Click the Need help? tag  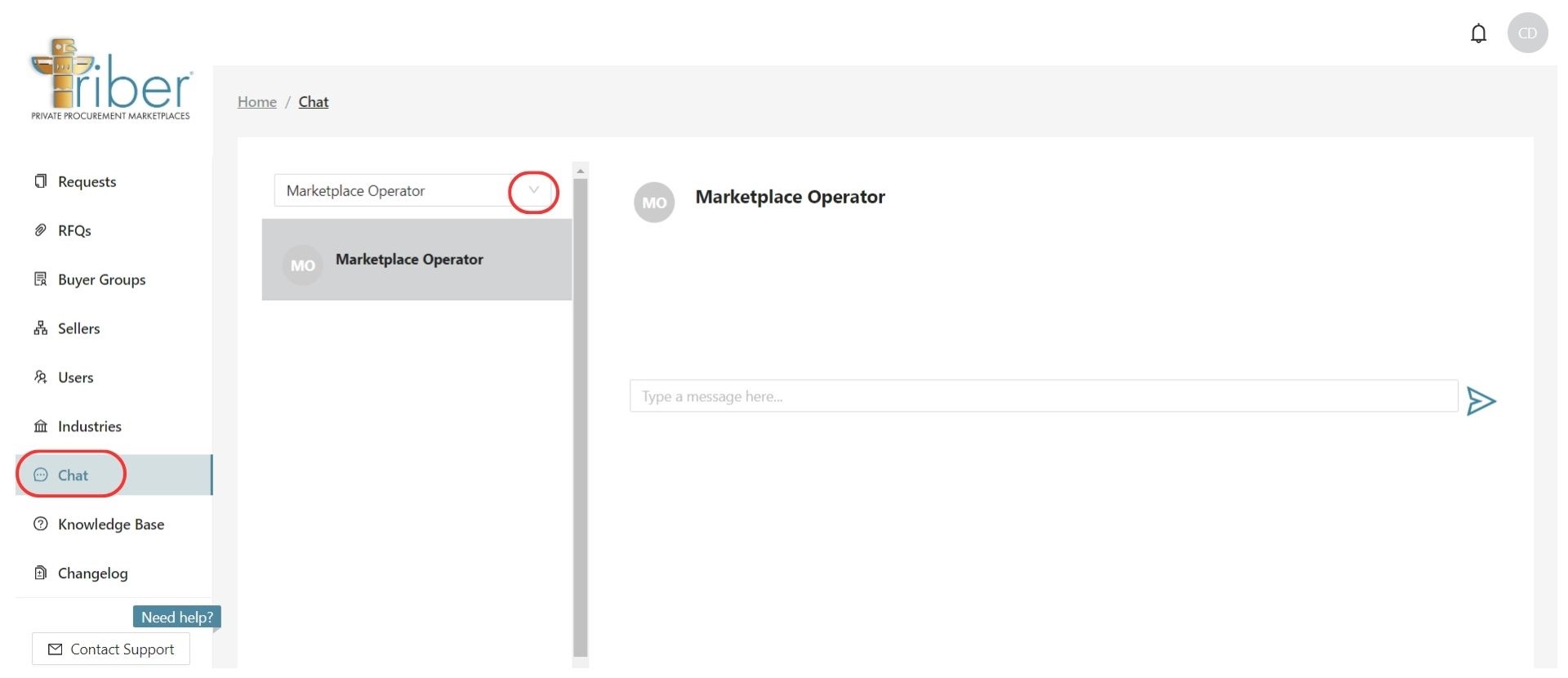(177, 617)
